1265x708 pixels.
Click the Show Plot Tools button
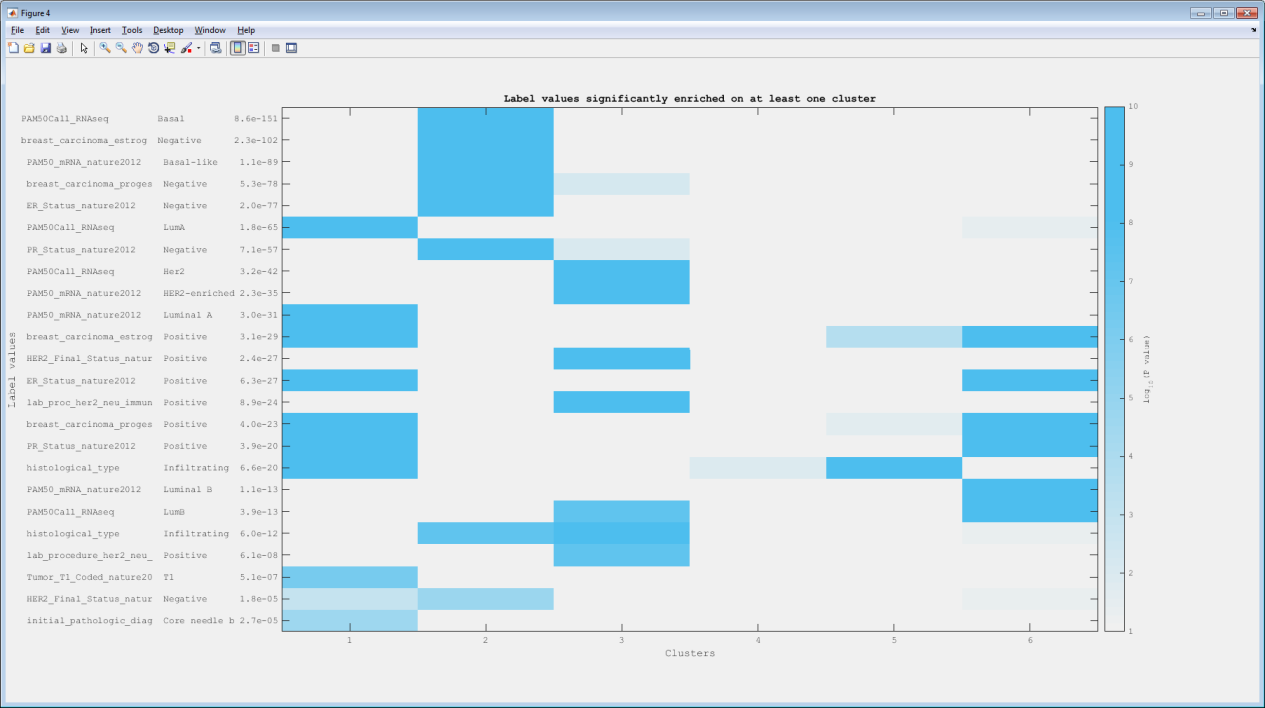pyautogui.click(x=291, y=47)
